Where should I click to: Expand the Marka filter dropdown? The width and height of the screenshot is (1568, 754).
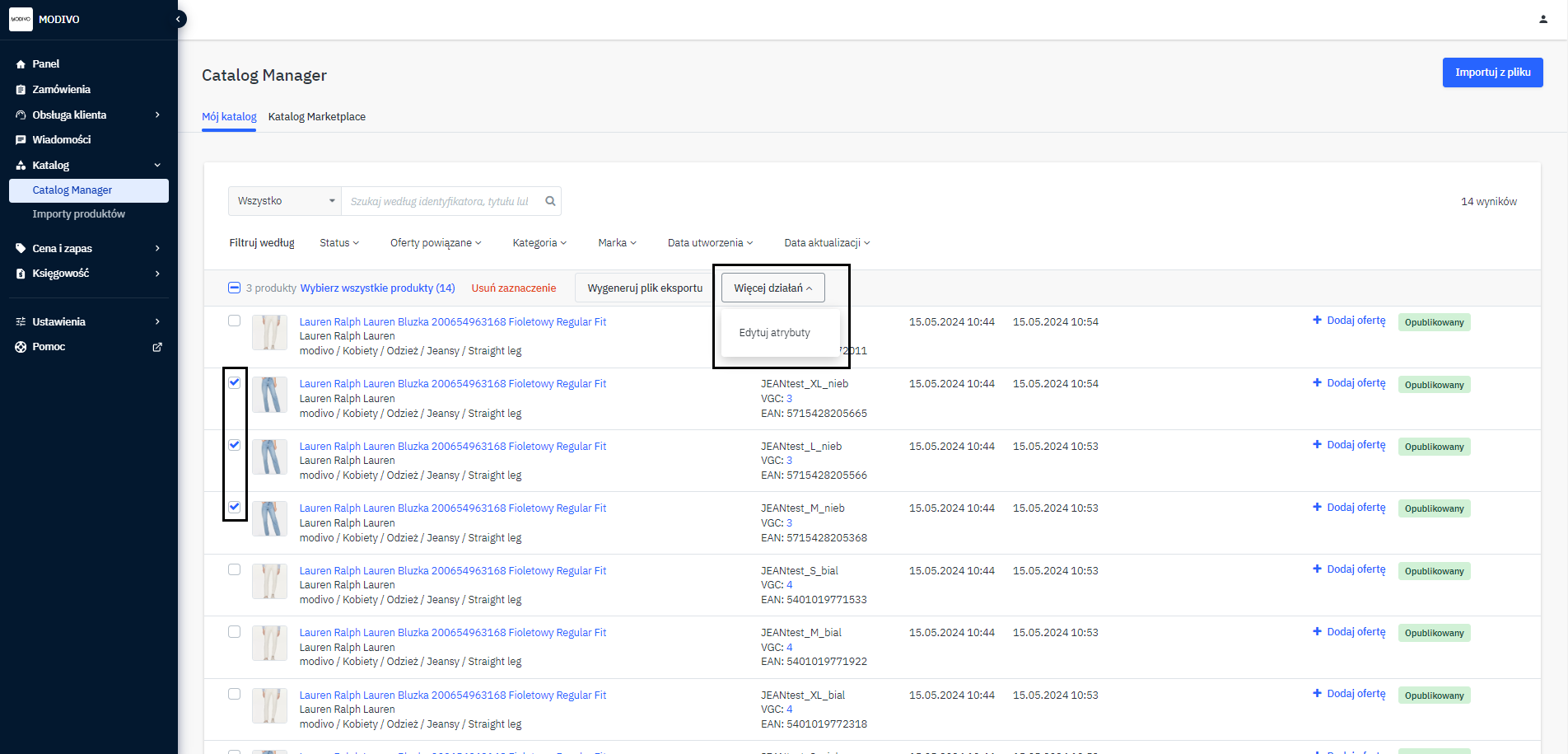point(617,243)
